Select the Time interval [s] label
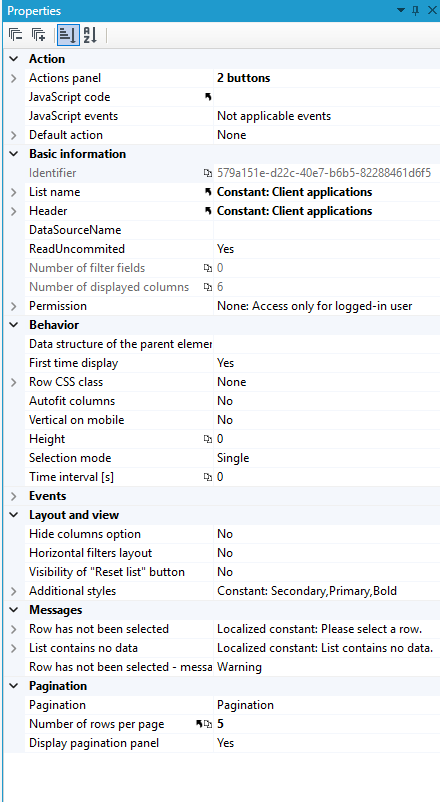This screenshot has height=802, width=440. 71,477
